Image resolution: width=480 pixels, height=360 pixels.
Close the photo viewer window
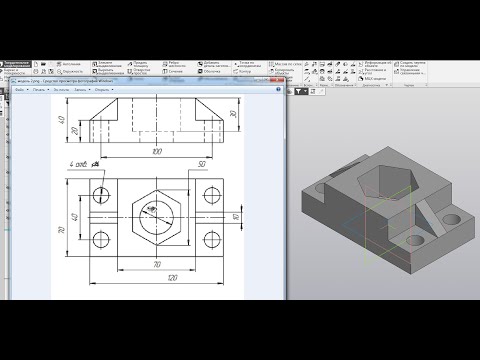pyautogui.click(x=278, y=80)
